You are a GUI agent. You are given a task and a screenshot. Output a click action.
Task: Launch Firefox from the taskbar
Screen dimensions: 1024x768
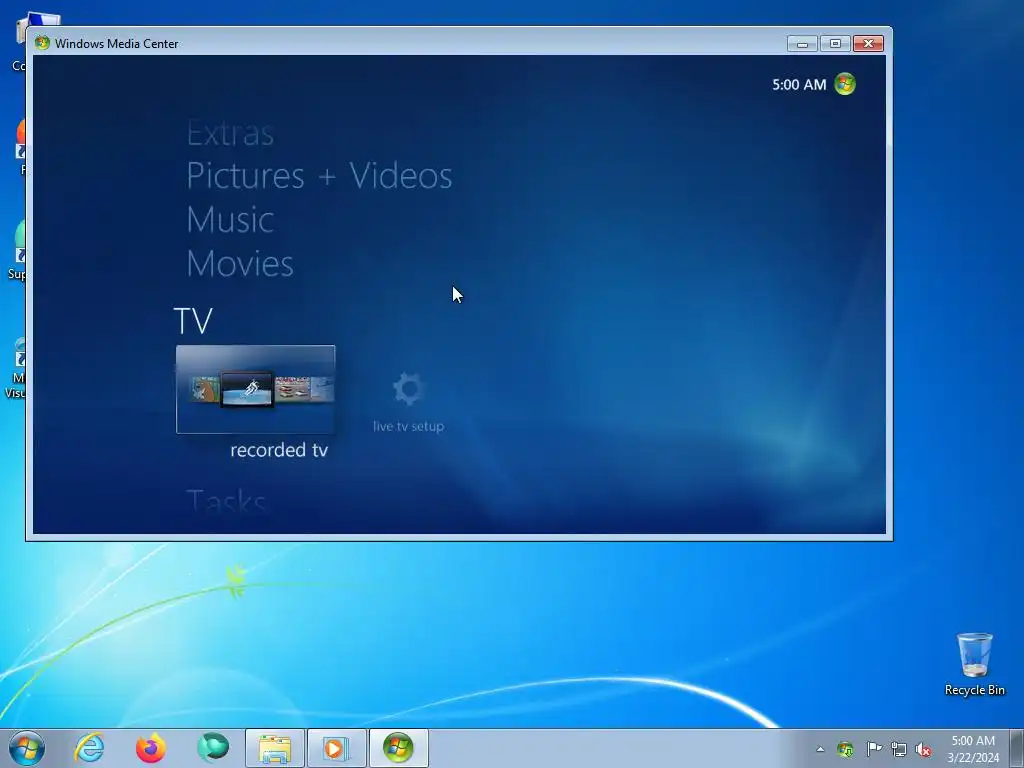point(151,748)
